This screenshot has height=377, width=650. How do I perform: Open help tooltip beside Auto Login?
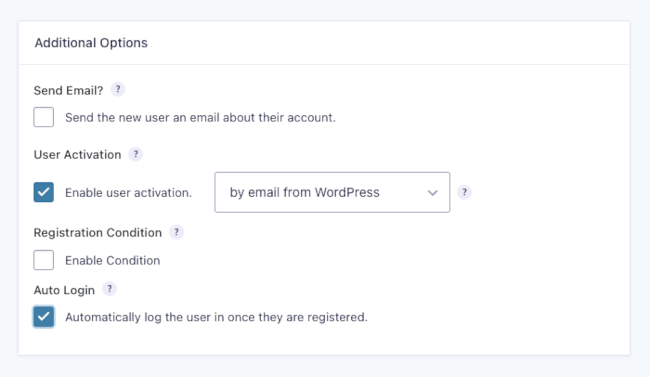(x=109, y=289)
